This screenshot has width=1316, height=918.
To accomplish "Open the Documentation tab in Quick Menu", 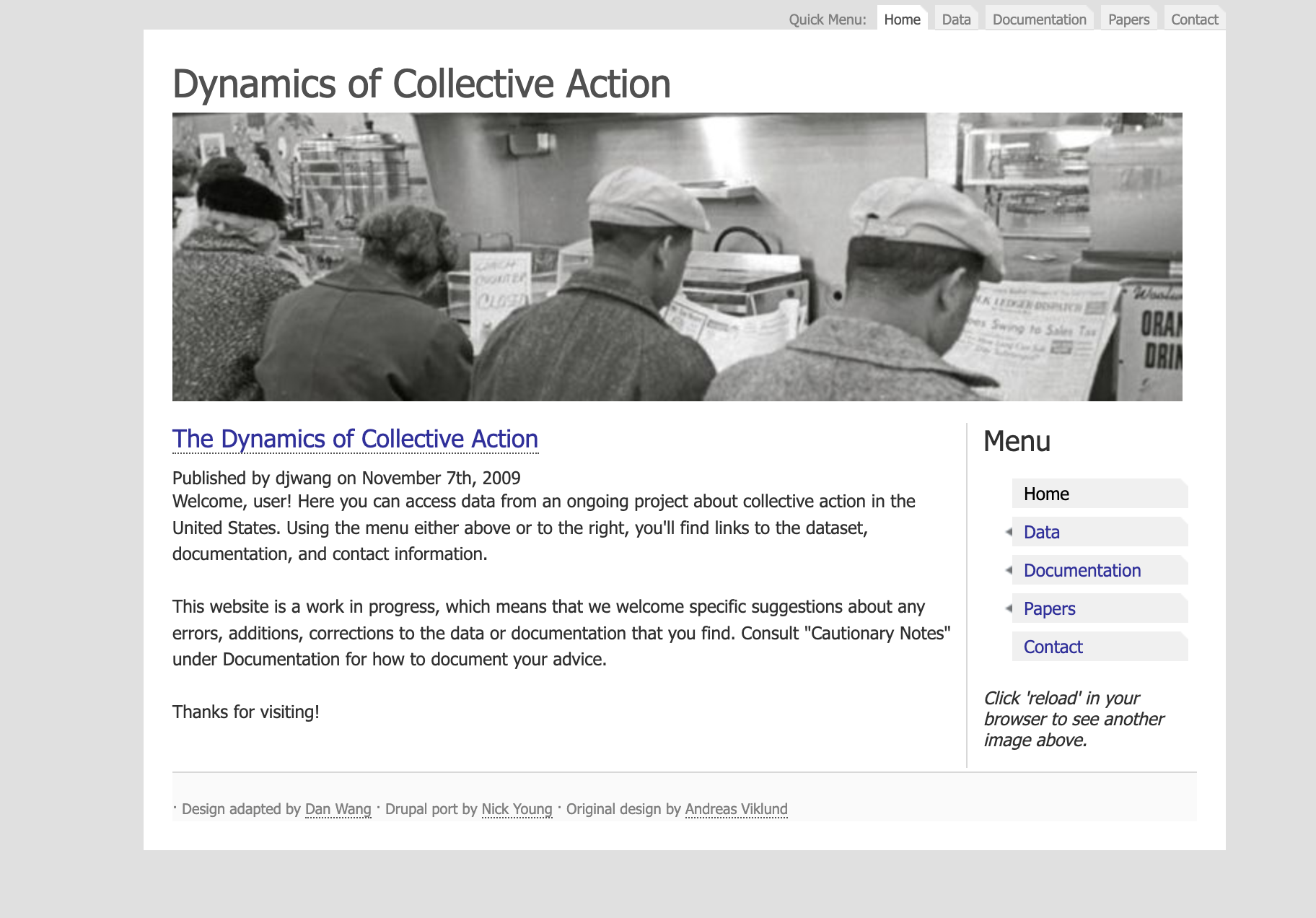I will click(x=1039, y=19).
